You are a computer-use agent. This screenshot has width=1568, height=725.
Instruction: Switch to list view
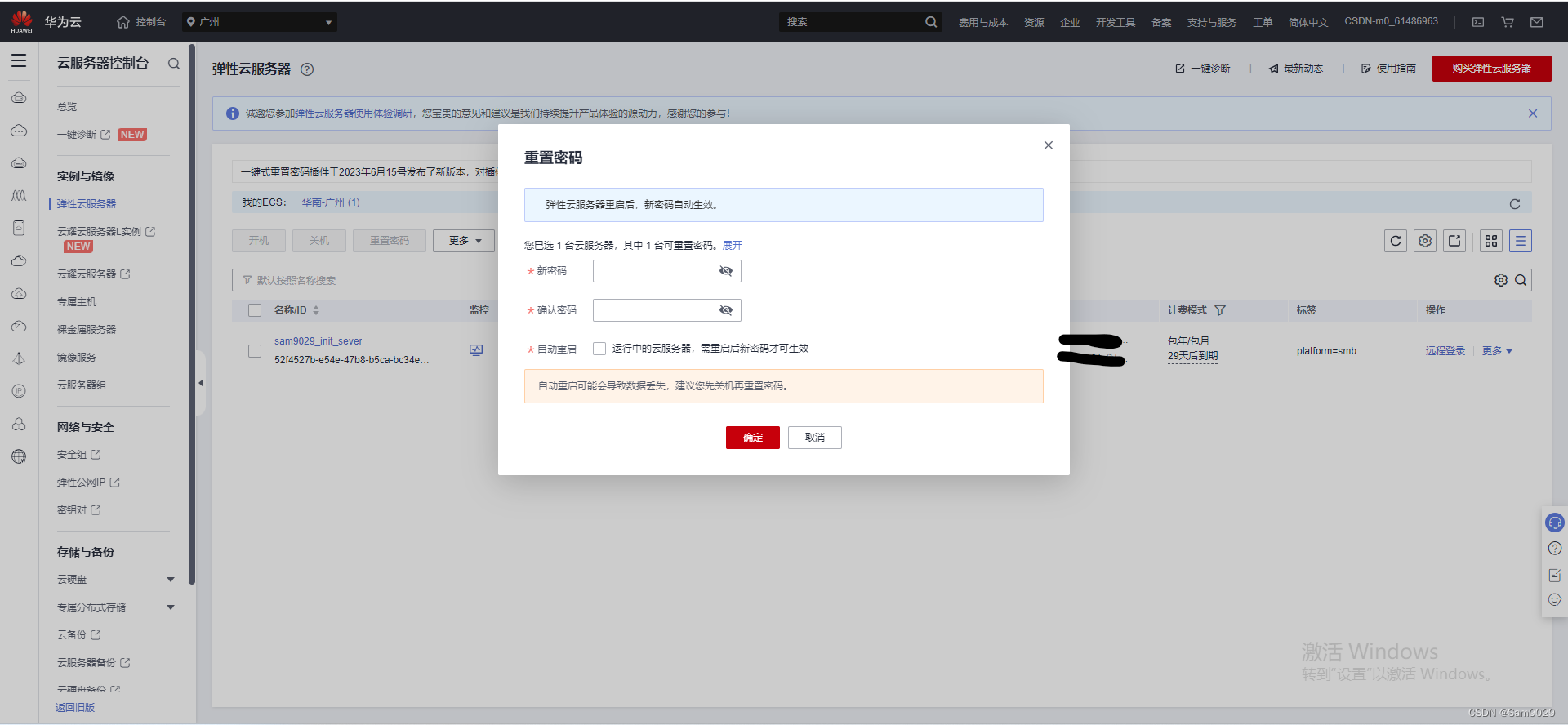tap(1521, 241)
